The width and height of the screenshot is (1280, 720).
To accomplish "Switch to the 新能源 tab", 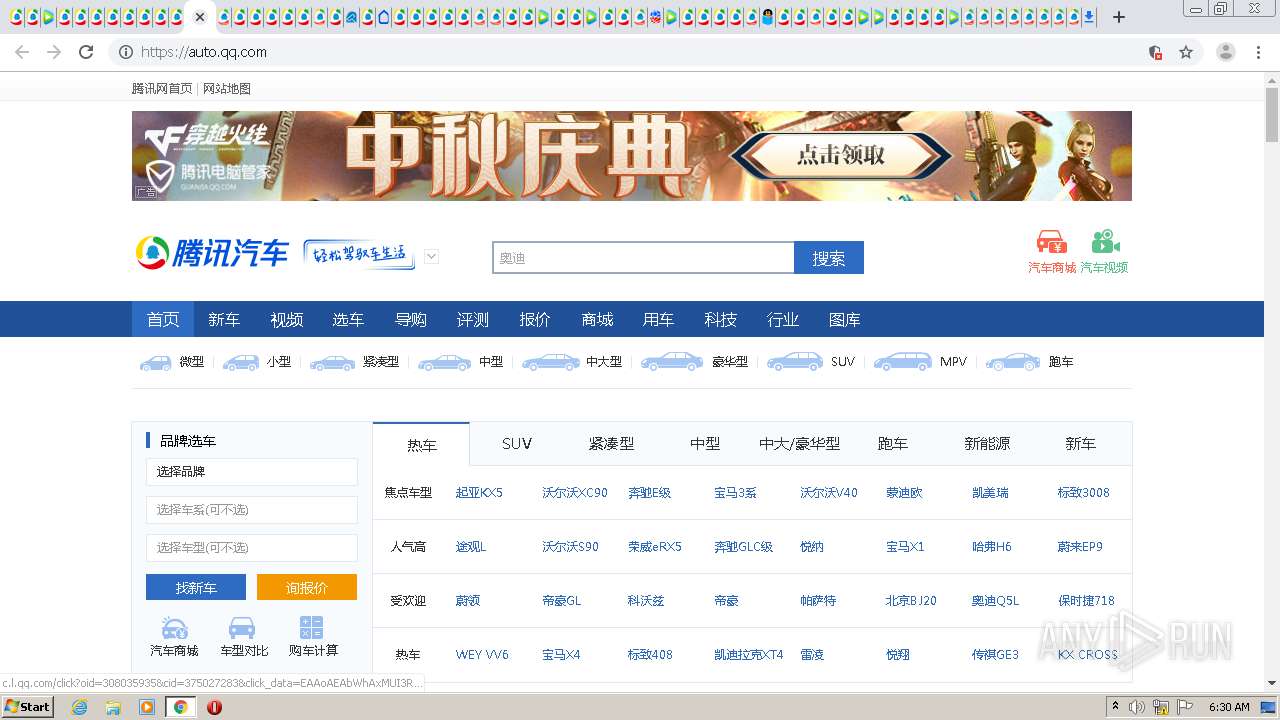I will 987,444.
